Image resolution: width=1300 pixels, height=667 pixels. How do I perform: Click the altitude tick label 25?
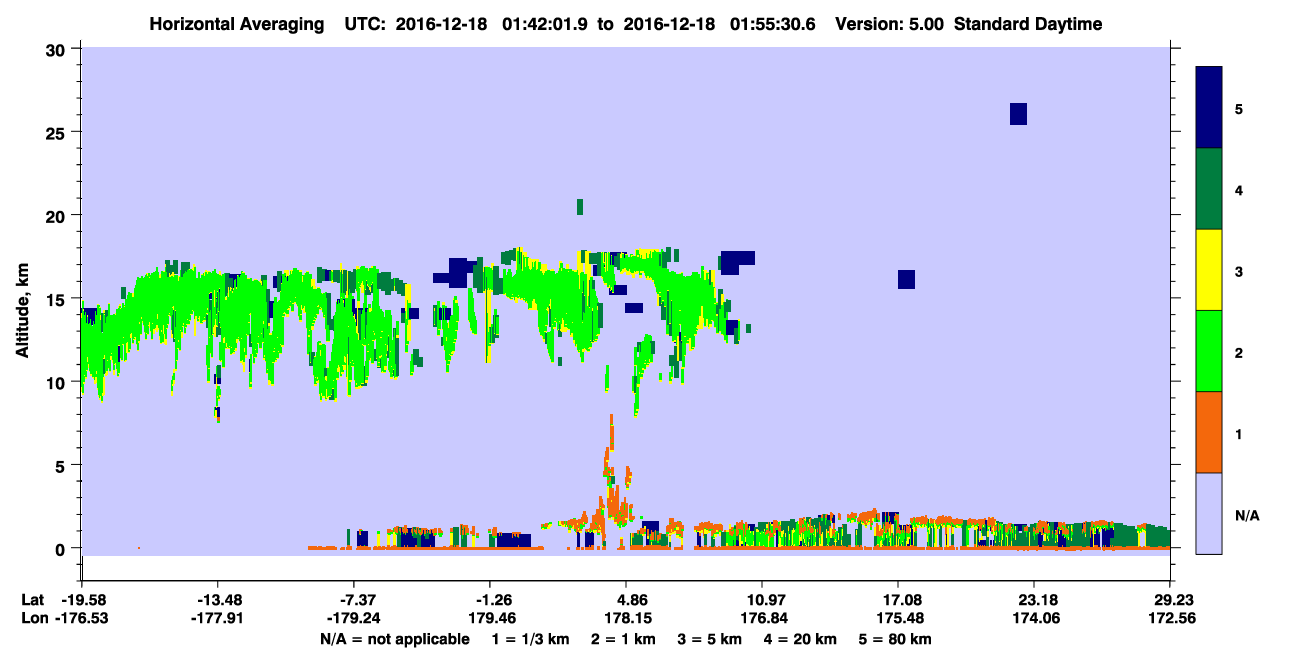[x=57, y=132]
